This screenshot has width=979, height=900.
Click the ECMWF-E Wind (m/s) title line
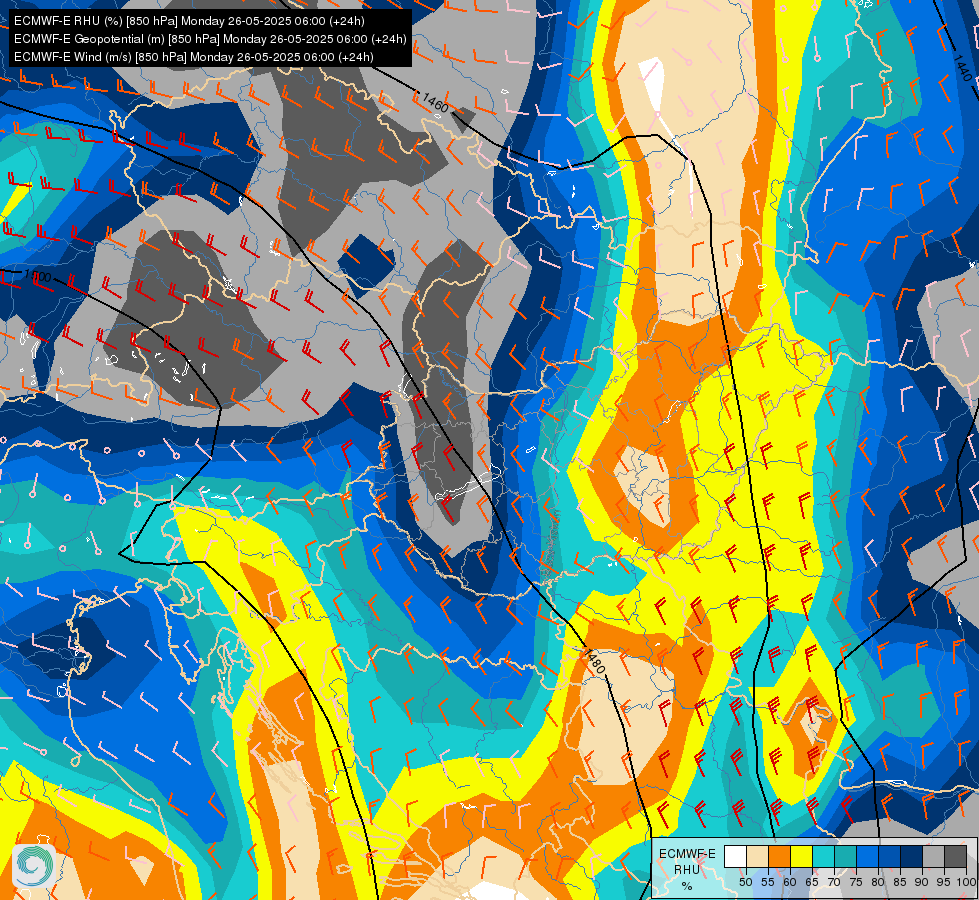coord(194,57)
